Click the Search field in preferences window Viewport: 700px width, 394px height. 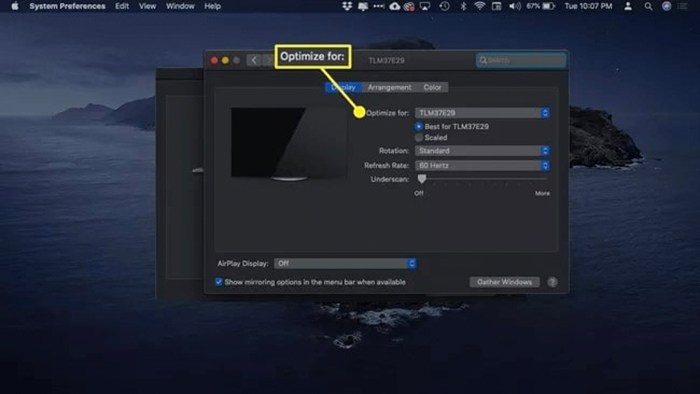coord(521,60)
